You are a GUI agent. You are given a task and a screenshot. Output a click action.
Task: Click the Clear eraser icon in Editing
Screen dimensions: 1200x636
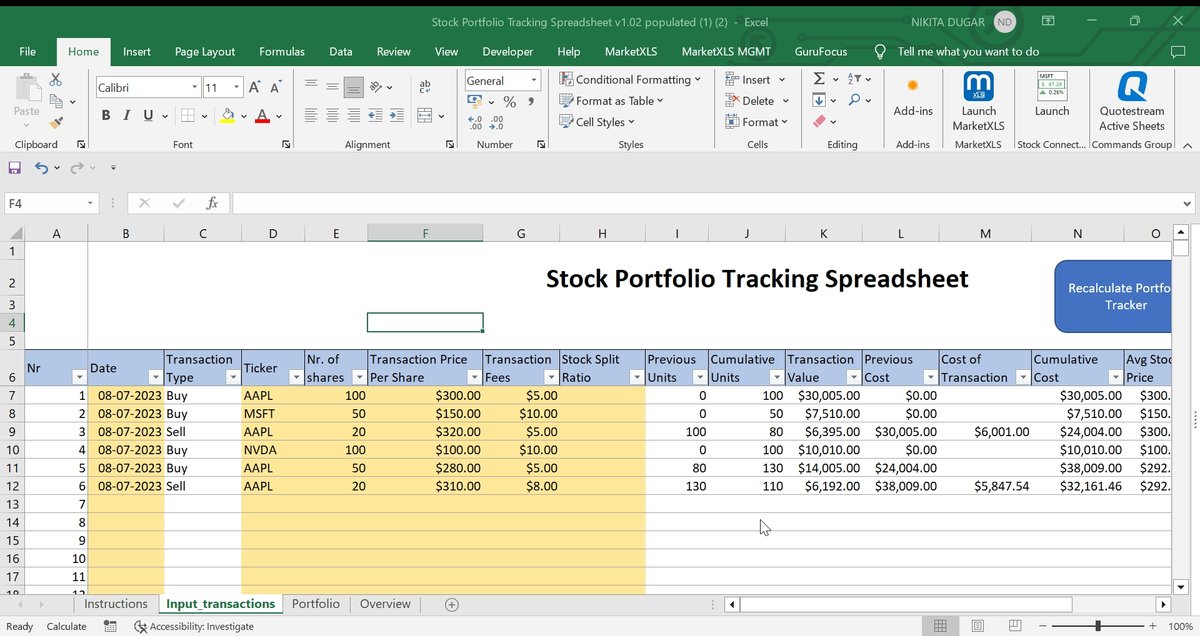(820, 122)
